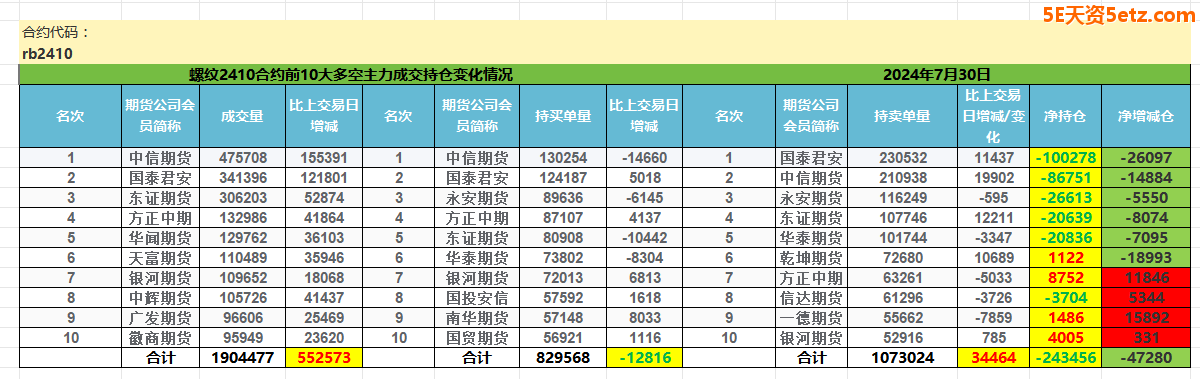Click the 信达期货 company cell
Image resolution: width=1200 pixels, height=379 pixels.
811,297
